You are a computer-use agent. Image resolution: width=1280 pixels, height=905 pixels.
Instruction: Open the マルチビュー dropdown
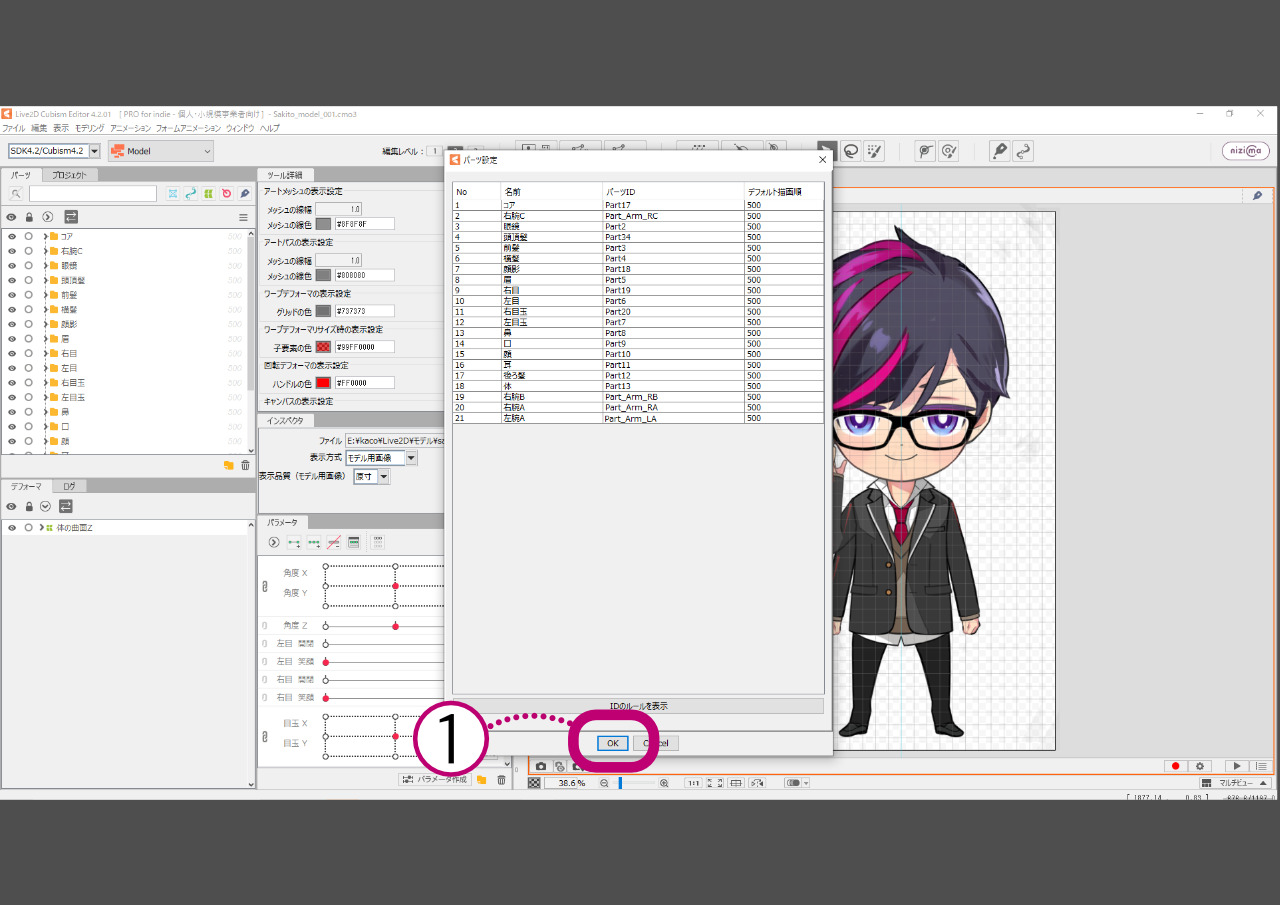pos(1235,783)
